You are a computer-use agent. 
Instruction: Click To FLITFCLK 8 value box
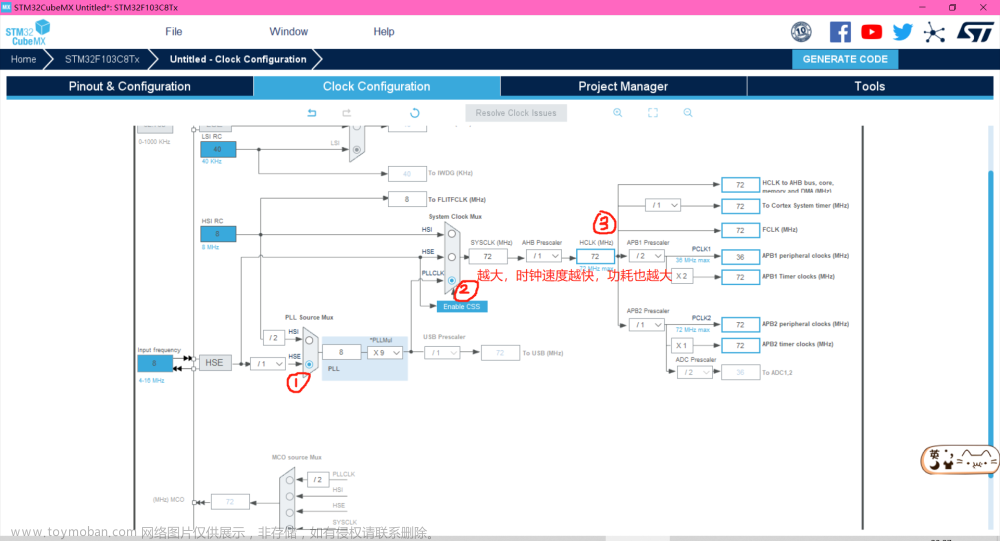(407, 199)
